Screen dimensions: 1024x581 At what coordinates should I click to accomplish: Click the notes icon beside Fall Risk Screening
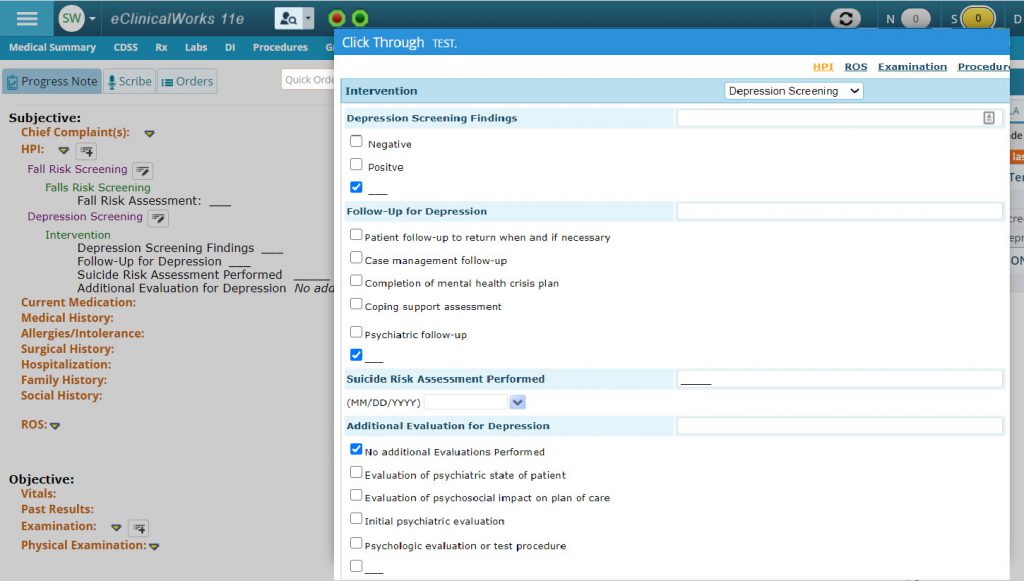pos(142,170)
